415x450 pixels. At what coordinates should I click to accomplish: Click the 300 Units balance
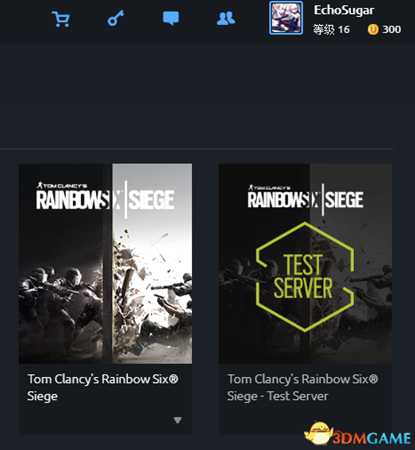pos(391,30)
